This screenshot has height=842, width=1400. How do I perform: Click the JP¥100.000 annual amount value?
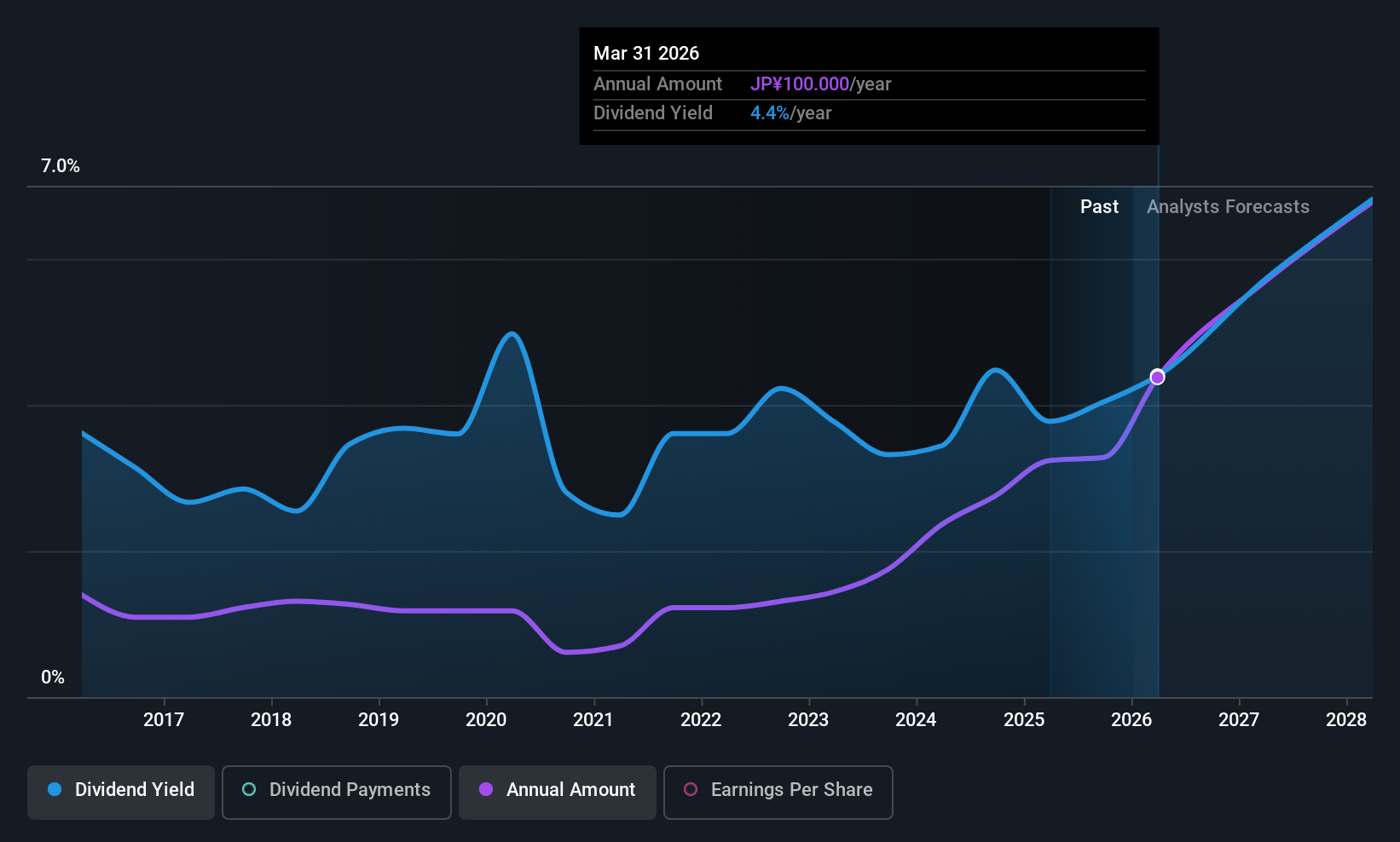click(x=800, y=84)
